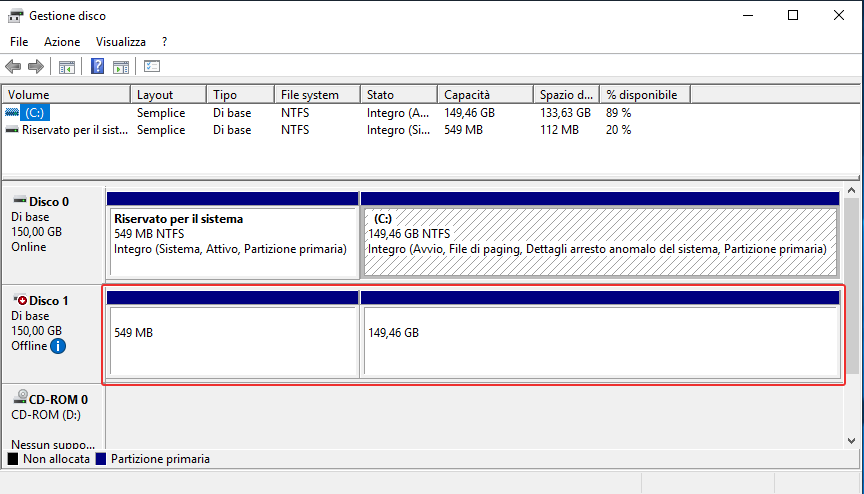Click the Gestione disco title bar icon
This screenshot has width=864, height=494.
pos(15,15)
